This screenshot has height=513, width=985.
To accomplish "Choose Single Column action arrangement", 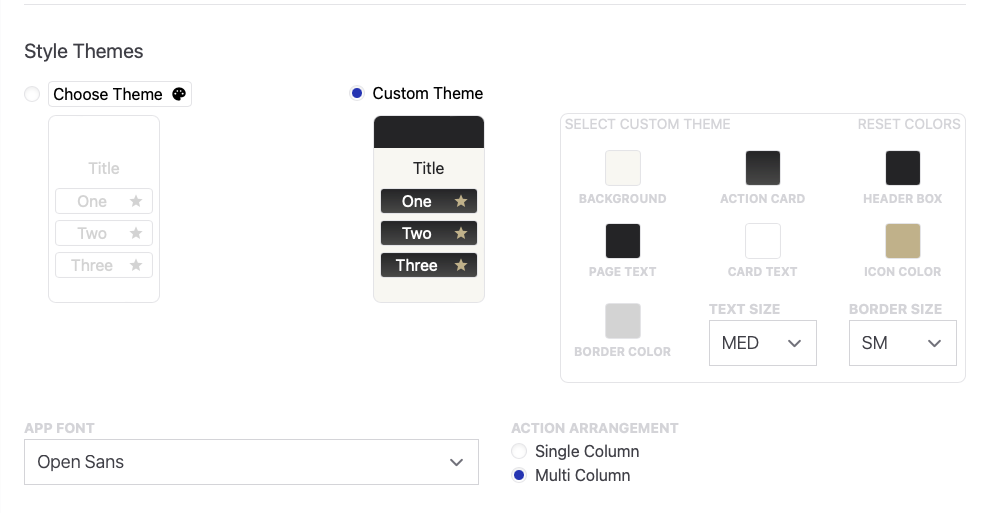I will tap(519, 451).
